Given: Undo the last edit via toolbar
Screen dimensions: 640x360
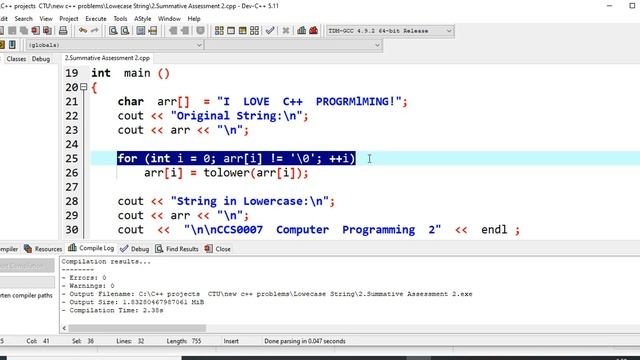Looking at the screenshot, I should coord(83,31).
